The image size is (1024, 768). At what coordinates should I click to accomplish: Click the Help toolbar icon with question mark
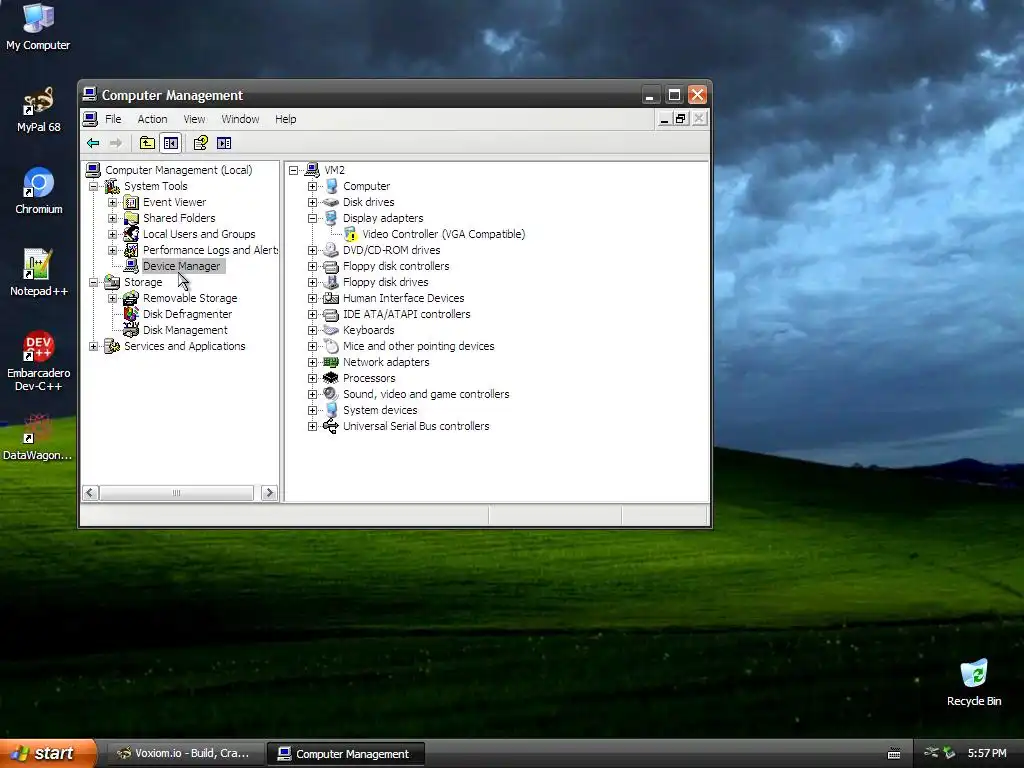200,143
